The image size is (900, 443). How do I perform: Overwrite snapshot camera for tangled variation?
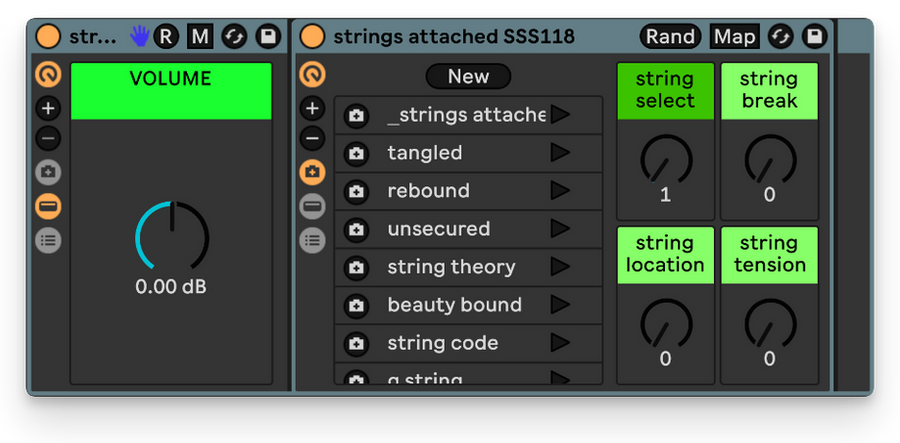356,153
